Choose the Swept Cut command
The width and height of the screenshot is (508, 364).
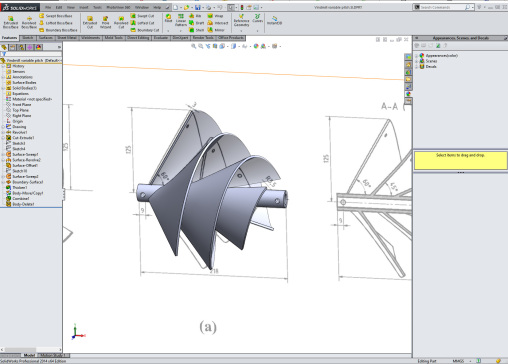[142, 16]
